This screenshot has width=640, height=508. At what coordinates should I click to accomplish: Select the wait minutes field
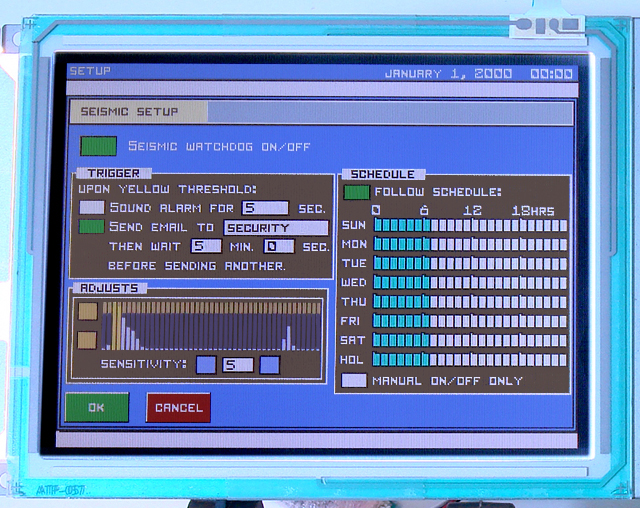point(205,246)
